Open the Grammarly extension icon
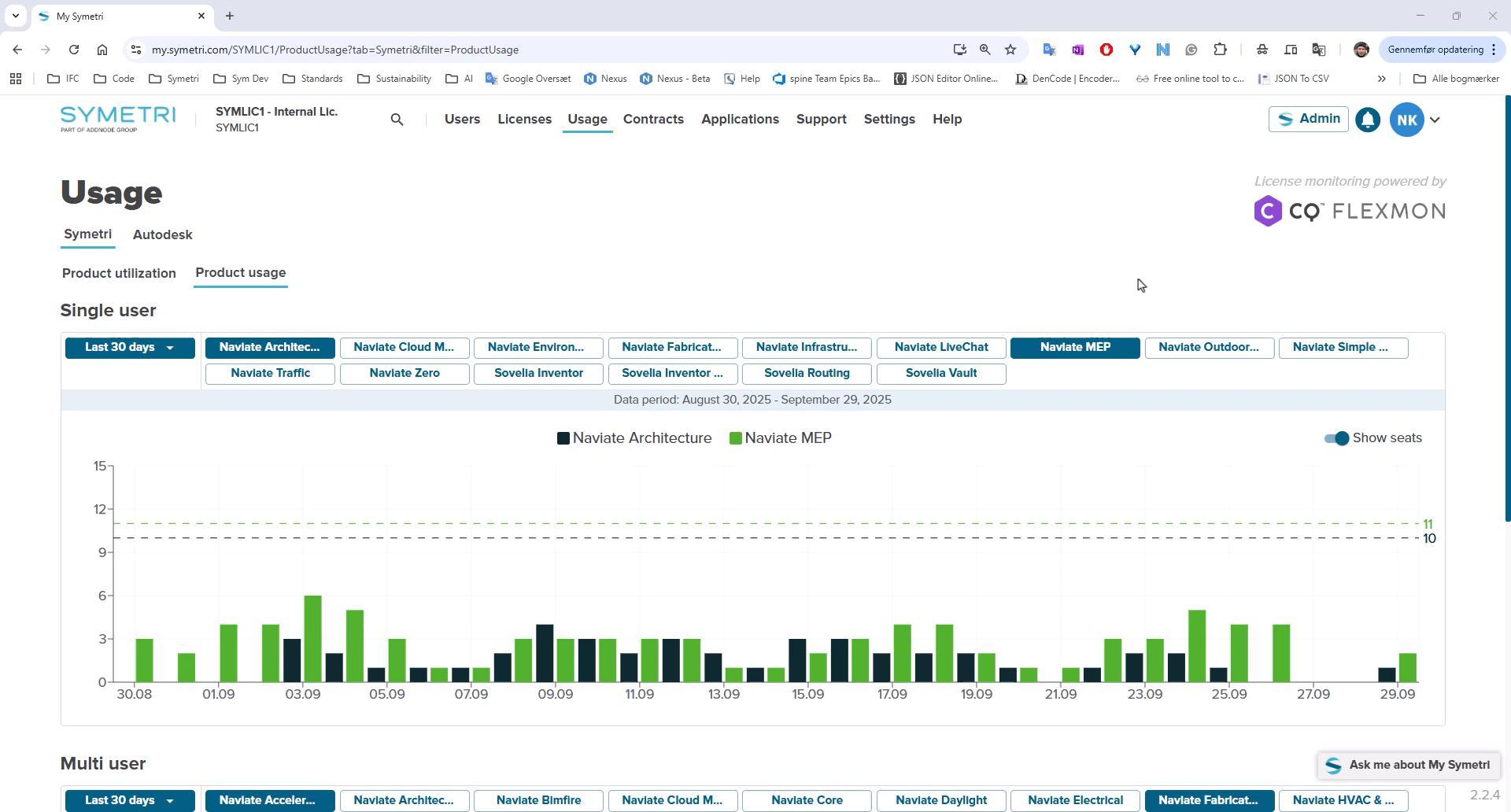Viewport: 1511px width, 812px height. pos(1191,50)
